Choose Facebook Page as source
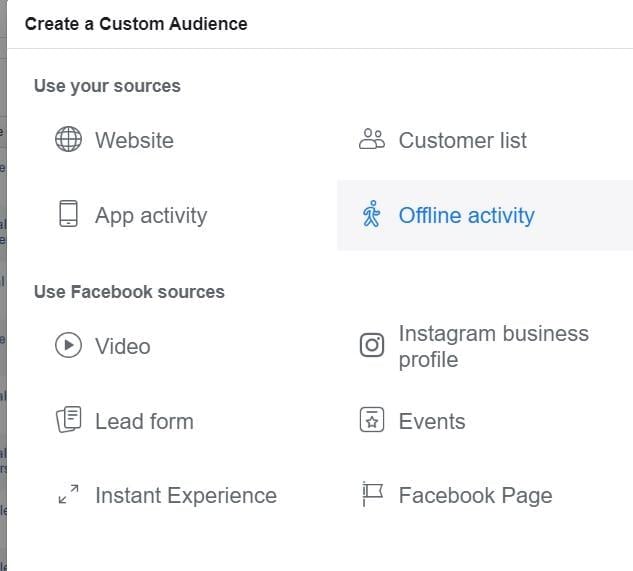The width and height of the screenshot is (633, 571). click(476, 495)
